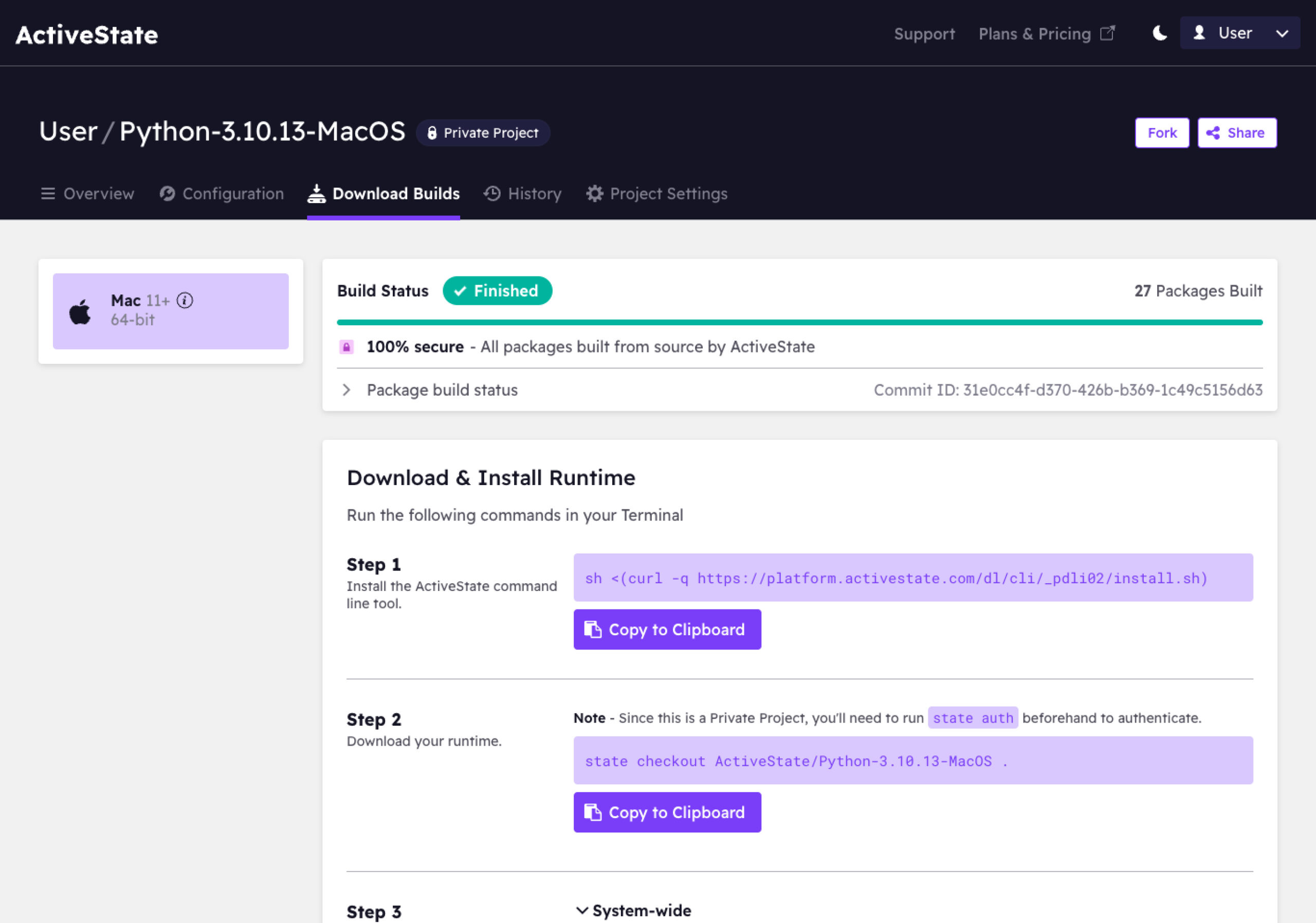
Task: Copy Step 2 checkout command to clipboard
Action: [x=667, y=813]
